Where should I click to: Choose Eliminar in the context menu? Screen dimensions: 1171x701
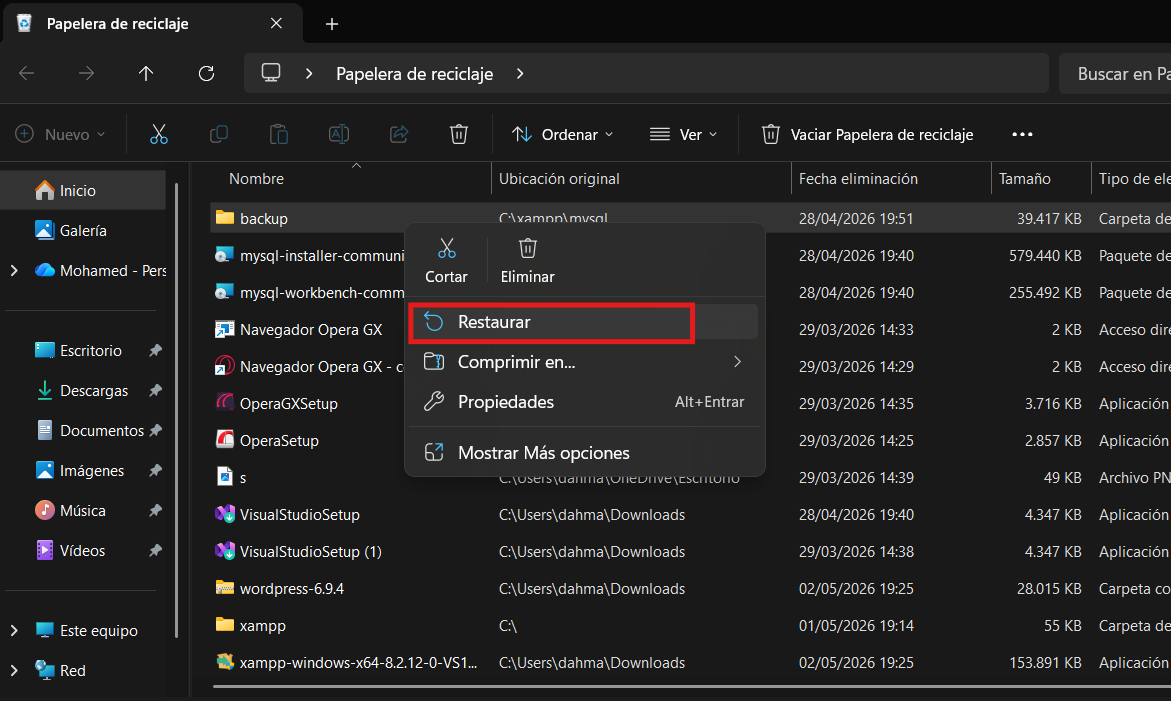pos(527,261)
